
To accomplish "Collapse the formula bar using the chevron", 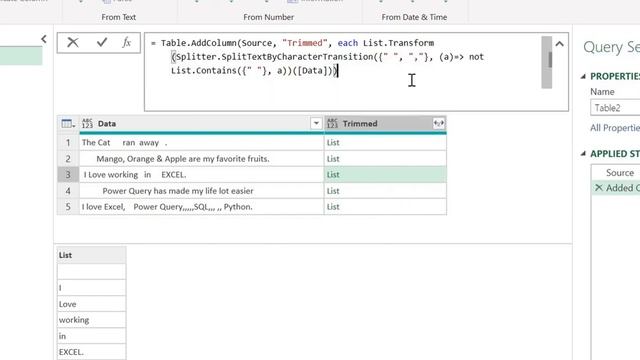I will tap(559, 44).
